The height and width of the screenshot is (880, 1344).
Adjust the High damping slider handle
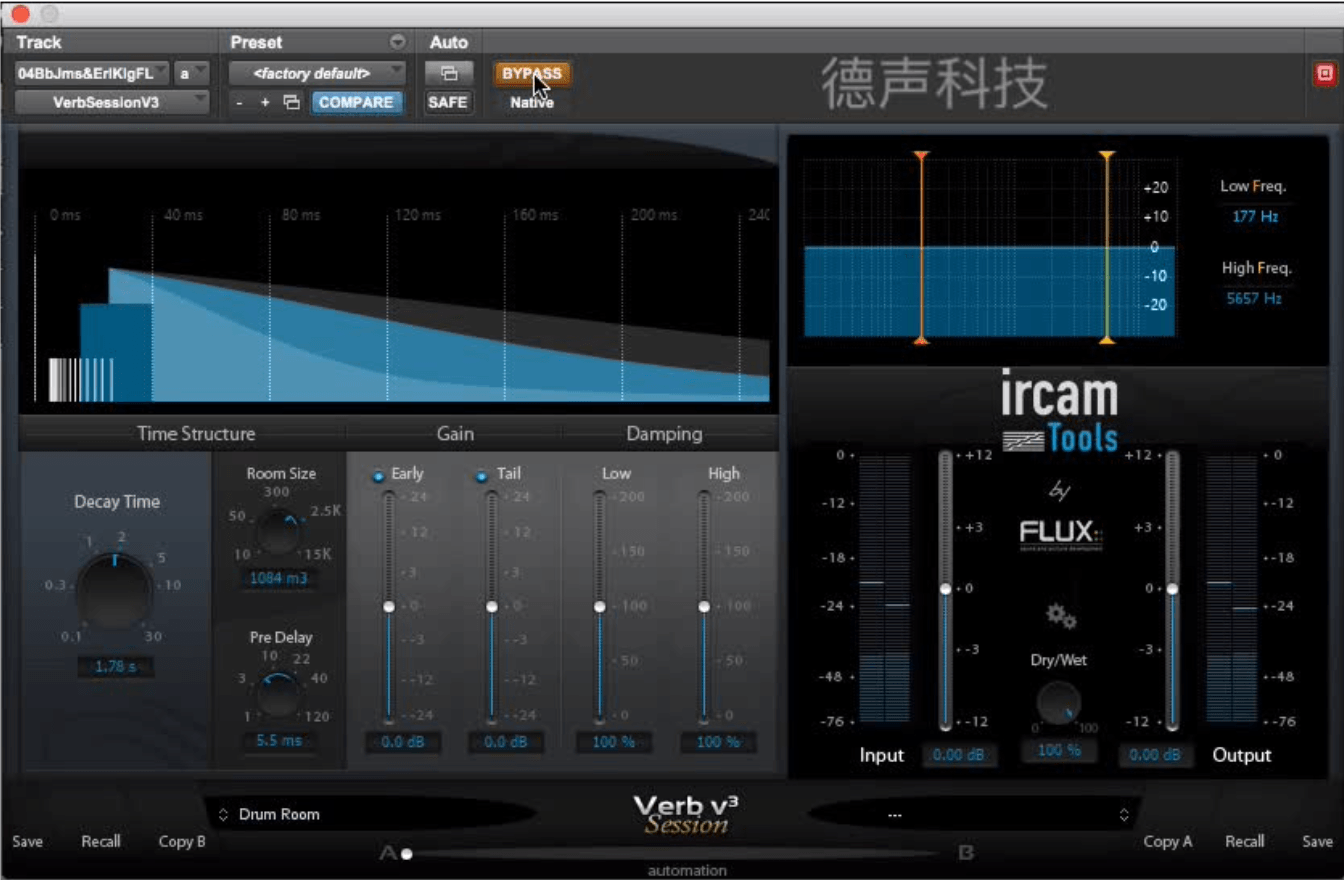click(704, 606)
